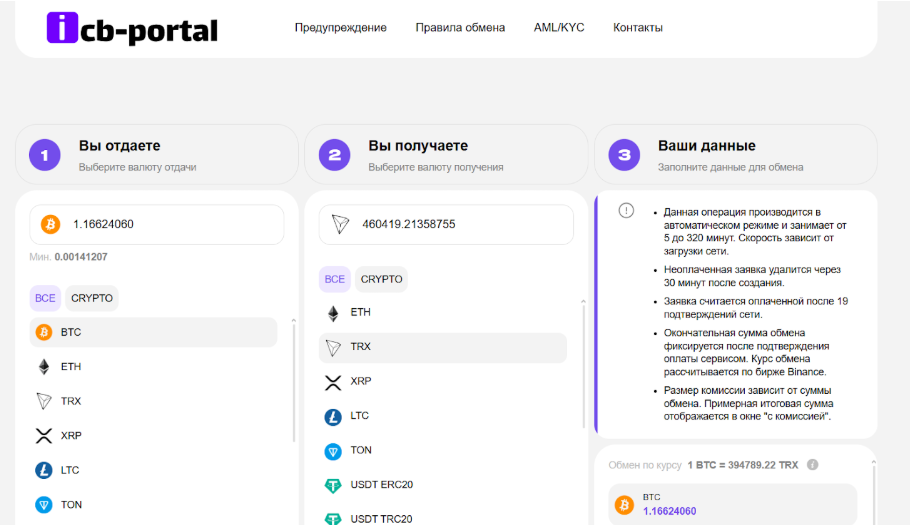Click step 3 circle icon

pyautogui.click(x=624, y=155)
